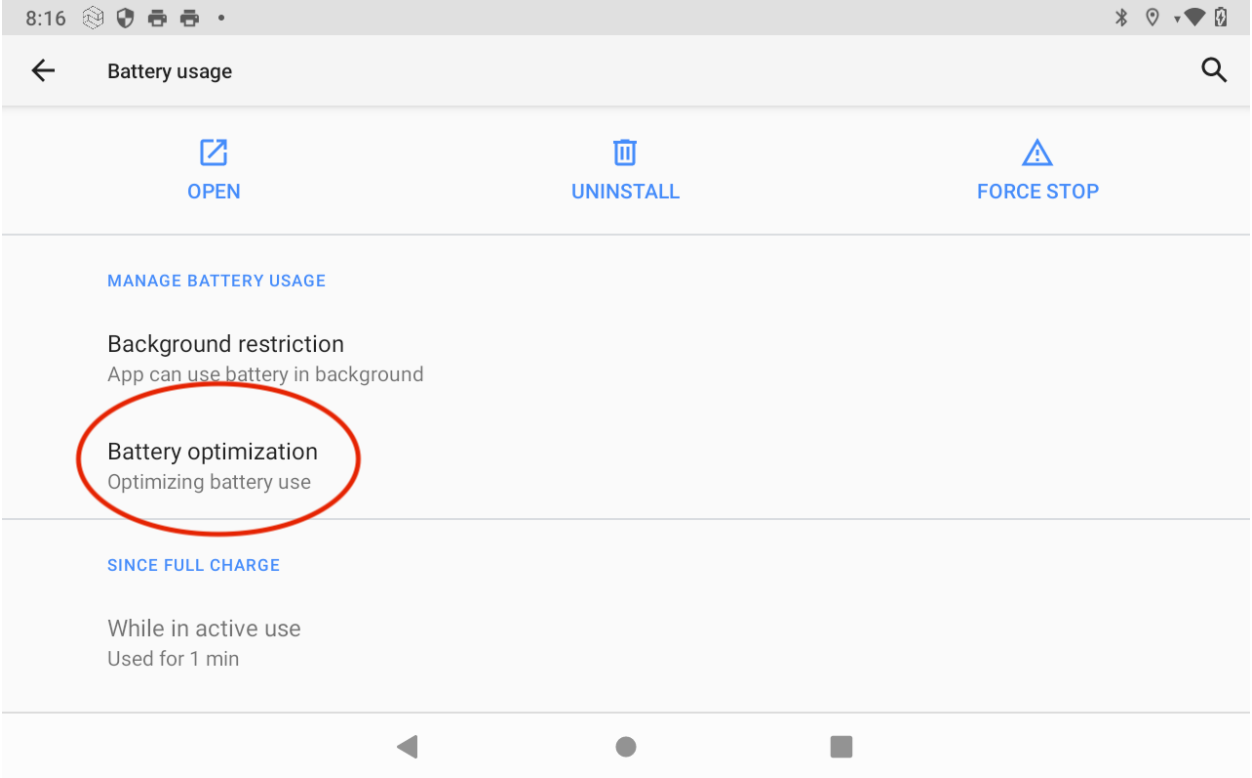Viewport: 1252px width, 778px height.
Task: Click the MANAGE BATTERY USAGE section header
Action: (x=216, y=281)
